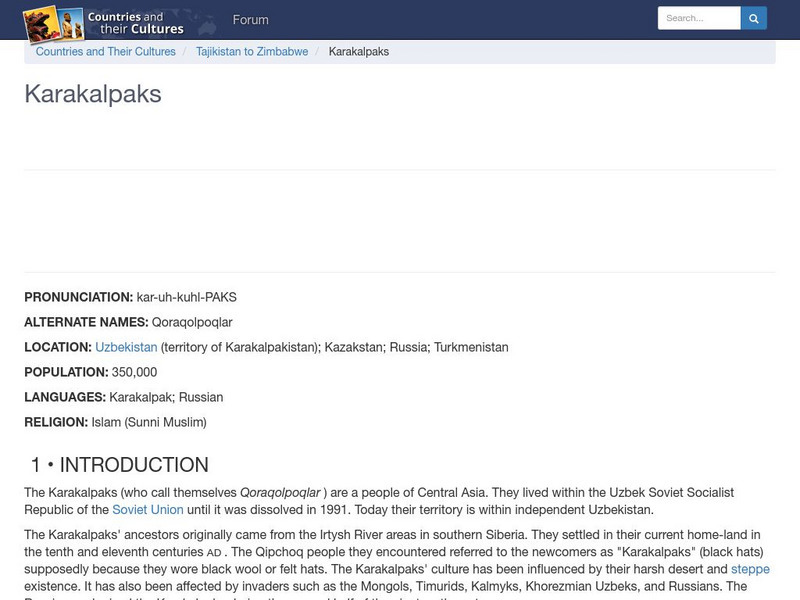Viewport: 800px width, 600px height.
Task: Focus the Search input field
Action: click(x=699, y=18)
